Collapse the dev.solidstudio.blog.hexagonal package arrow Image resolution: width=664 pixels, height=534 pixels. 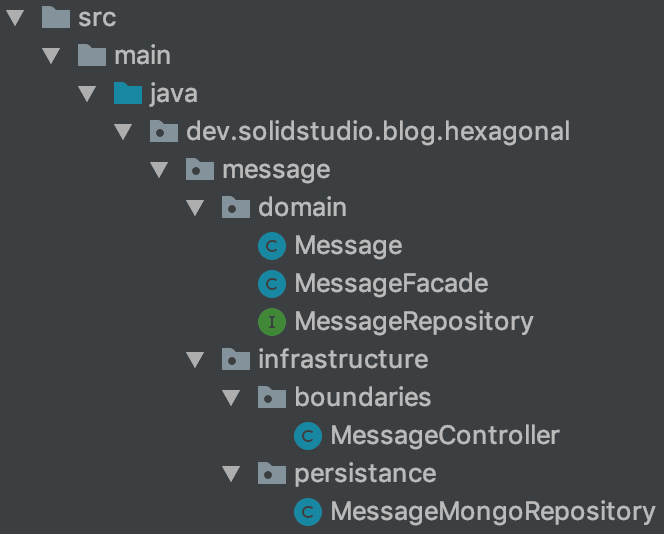(x=123, y=132)
